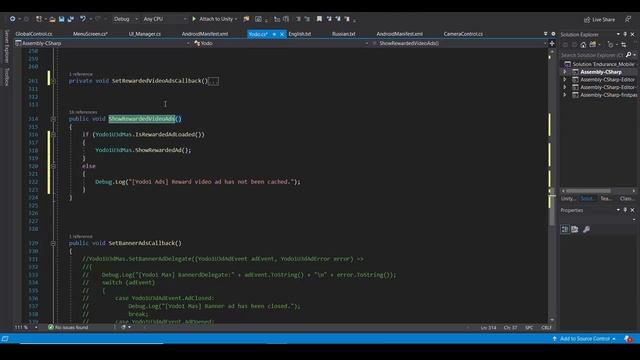Click the Properties wrench pages icon

586,229
